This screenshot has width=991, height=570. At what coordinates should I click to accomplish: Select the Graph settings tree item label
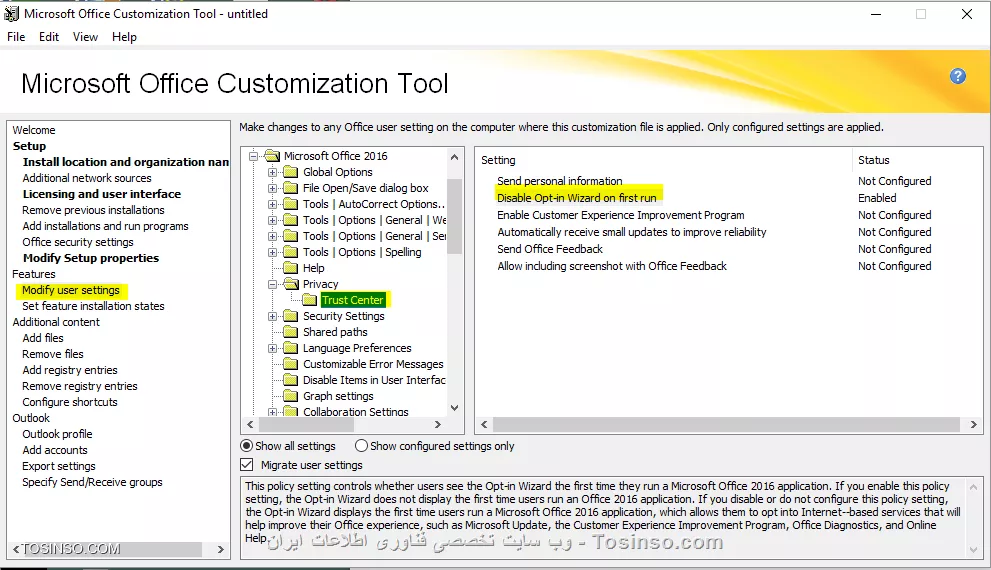[338, 396]
